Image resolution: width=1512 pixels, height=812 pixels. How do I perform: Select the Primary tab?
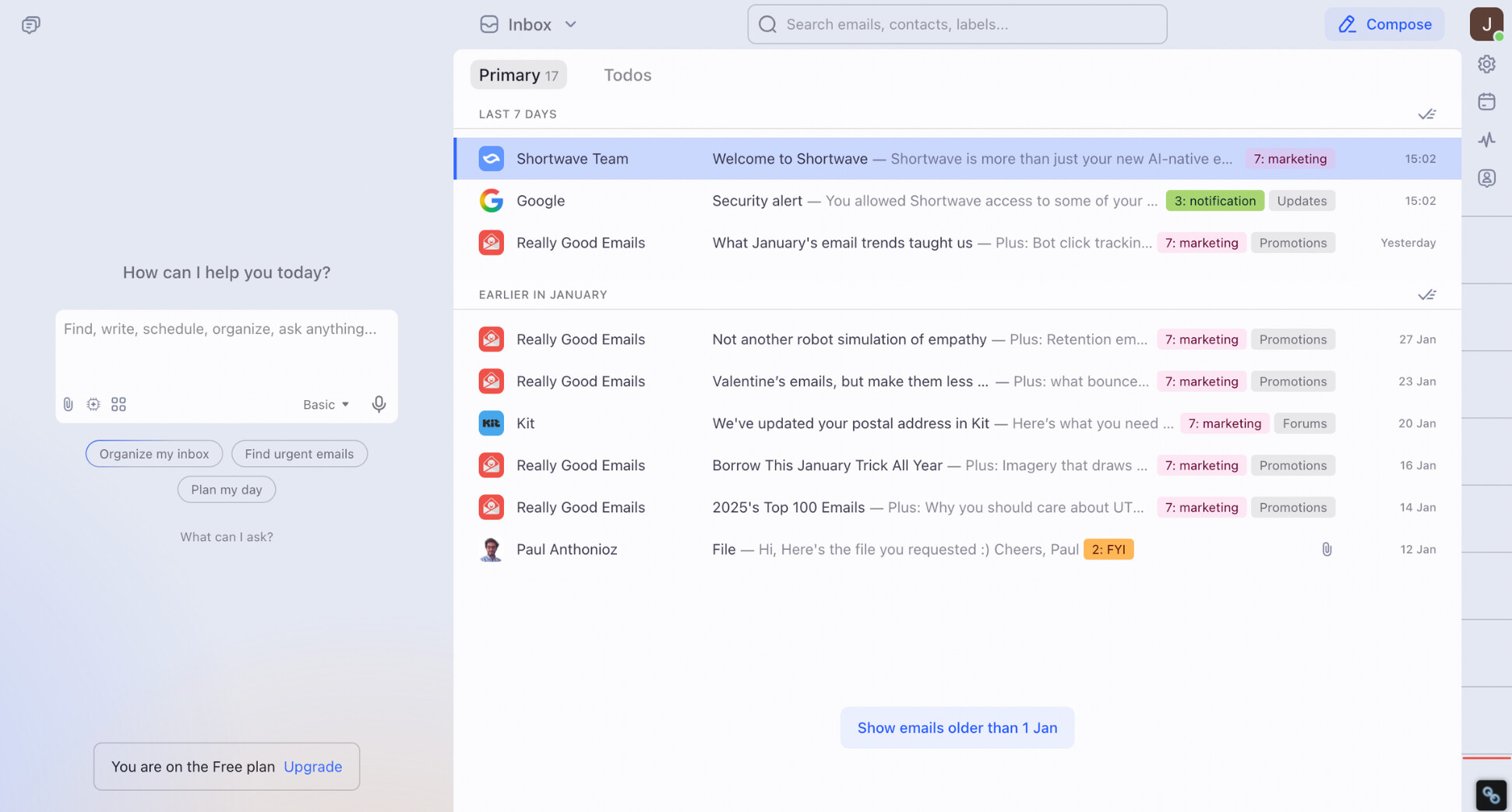[x=517, y=75]
